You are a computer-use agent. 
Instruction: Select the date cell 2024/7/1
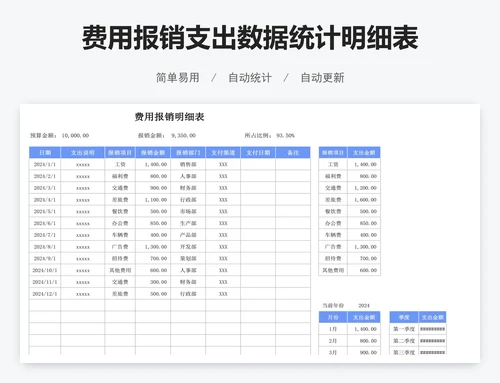coord(45,235)
